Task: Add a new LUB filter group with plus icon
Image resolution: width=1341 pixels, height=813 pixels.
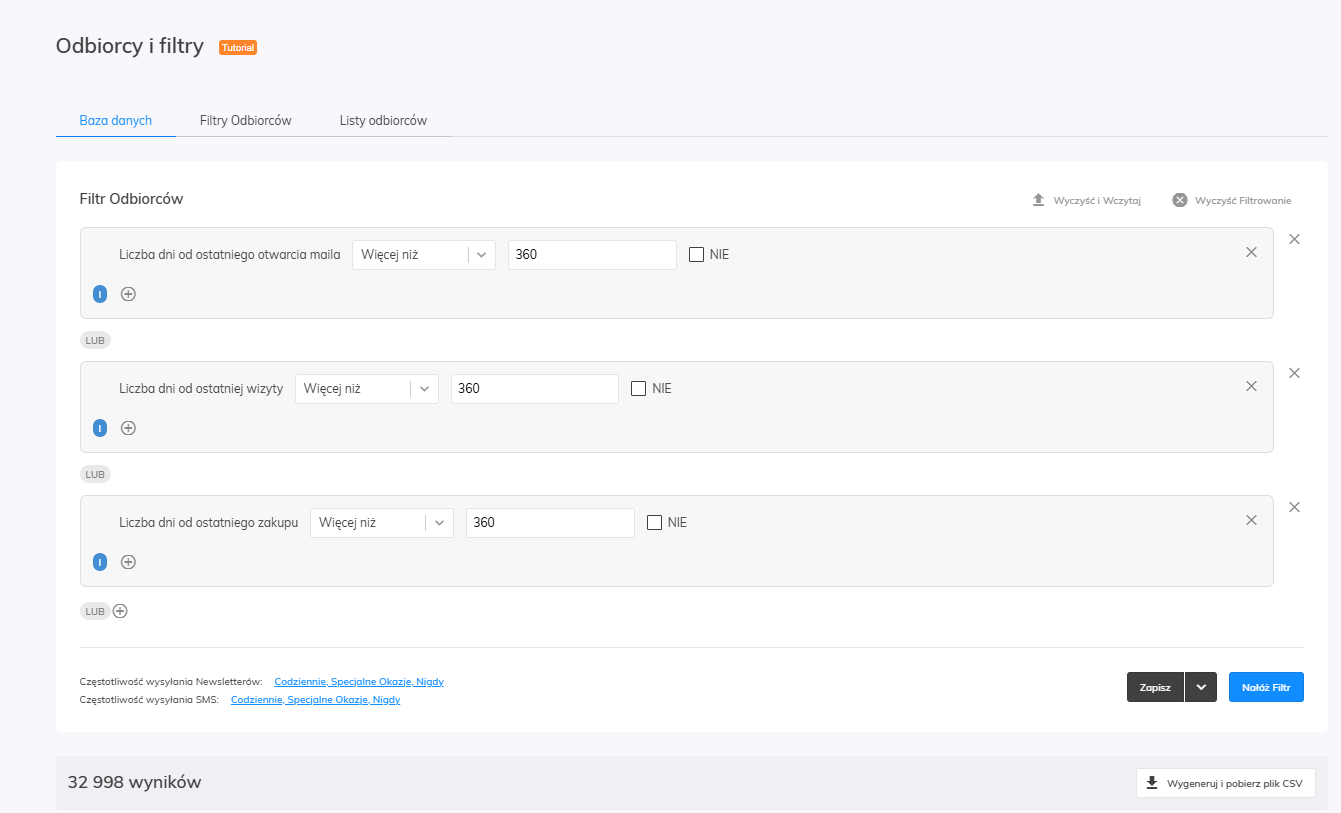Action: pos(120,611)
